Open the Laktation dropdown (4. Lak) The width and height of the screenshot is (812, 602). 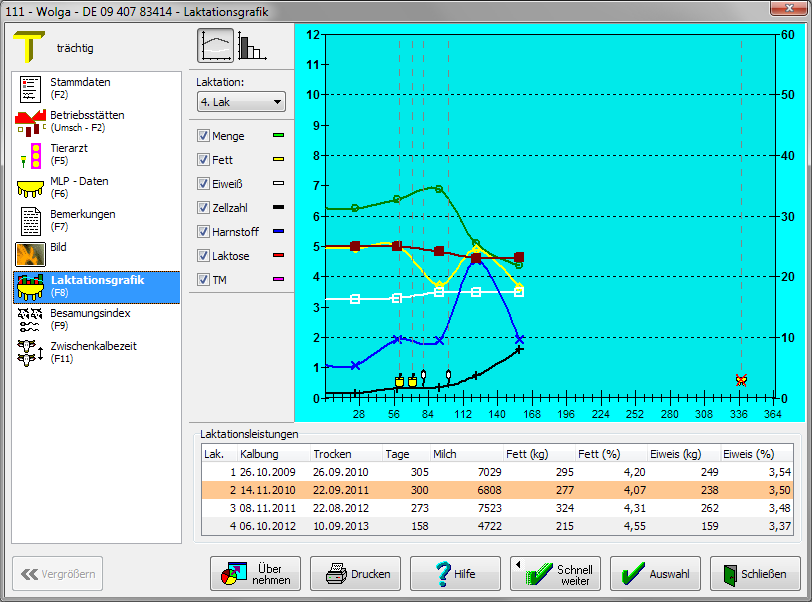[241, 102]
